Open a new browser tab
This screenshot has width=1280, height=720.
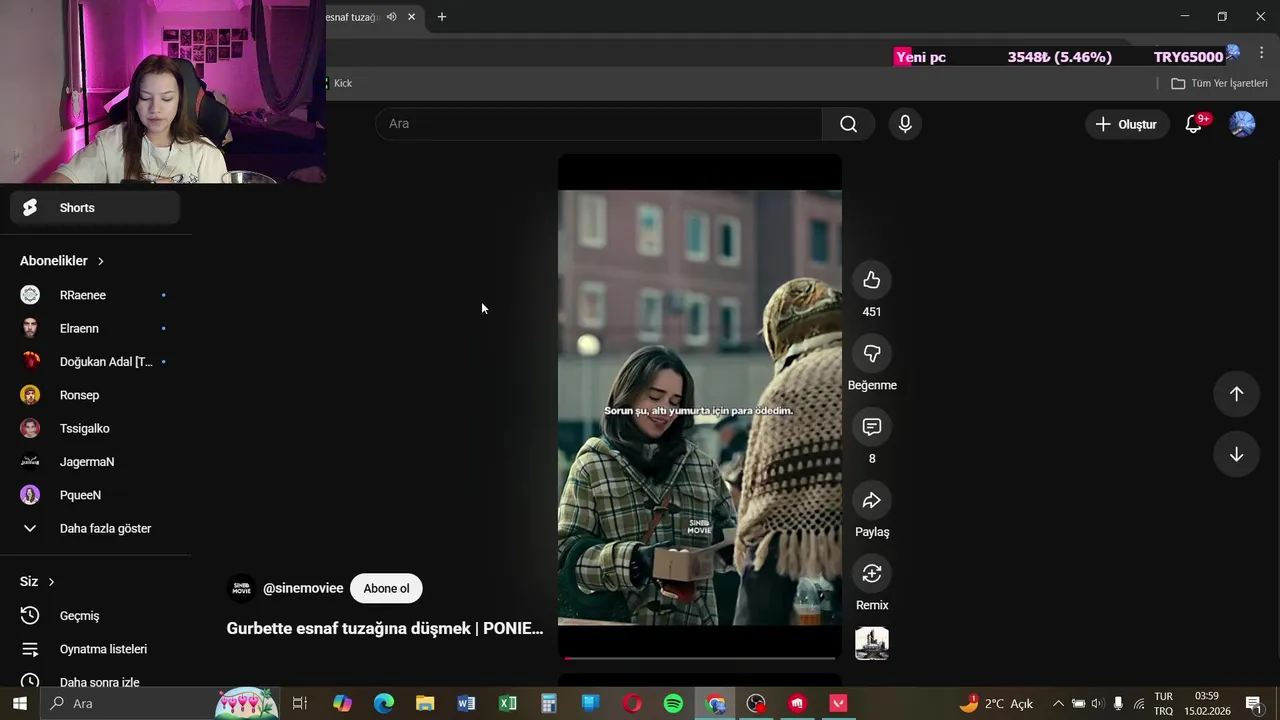pos(442,17)
